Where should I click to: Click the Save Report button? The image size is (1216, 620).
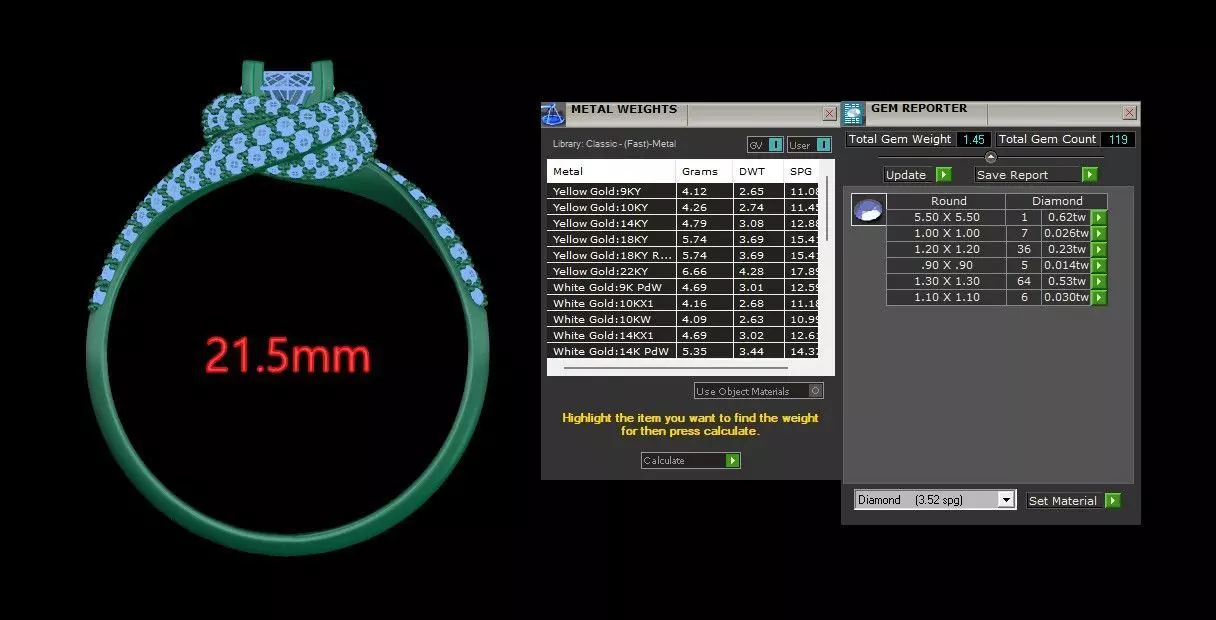(1036, 174)
